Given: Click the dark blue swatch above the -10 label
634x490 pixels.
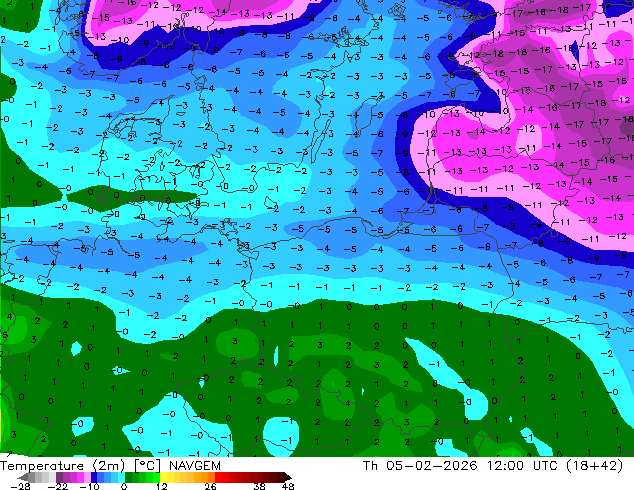Looking at the screenshot, I should 94,477.
